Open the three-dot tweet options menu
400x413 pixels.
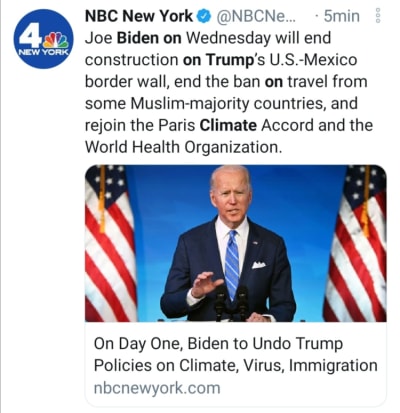[378, 16]
